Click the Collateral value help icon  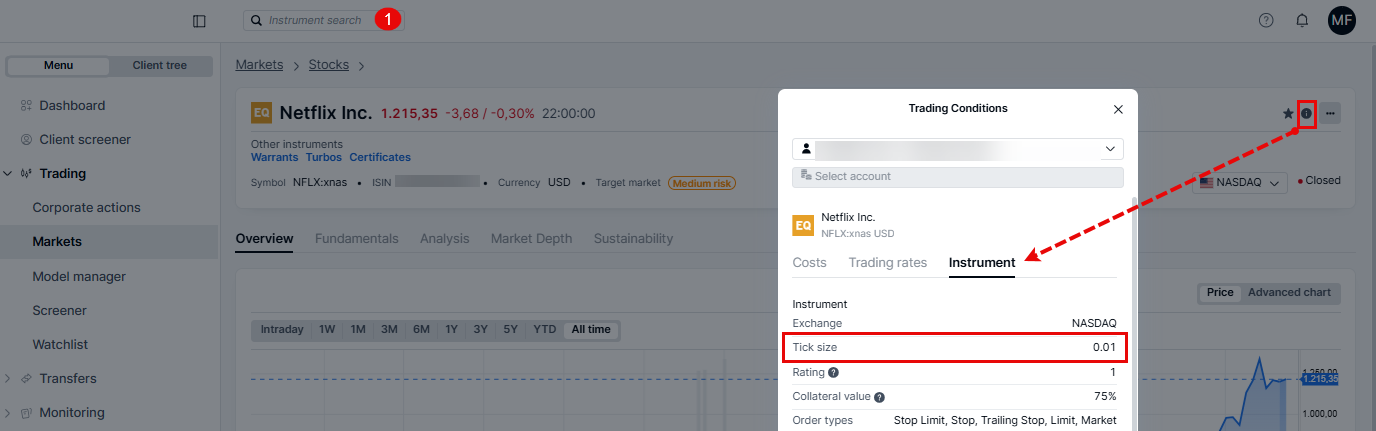click(x=879, y=397)
